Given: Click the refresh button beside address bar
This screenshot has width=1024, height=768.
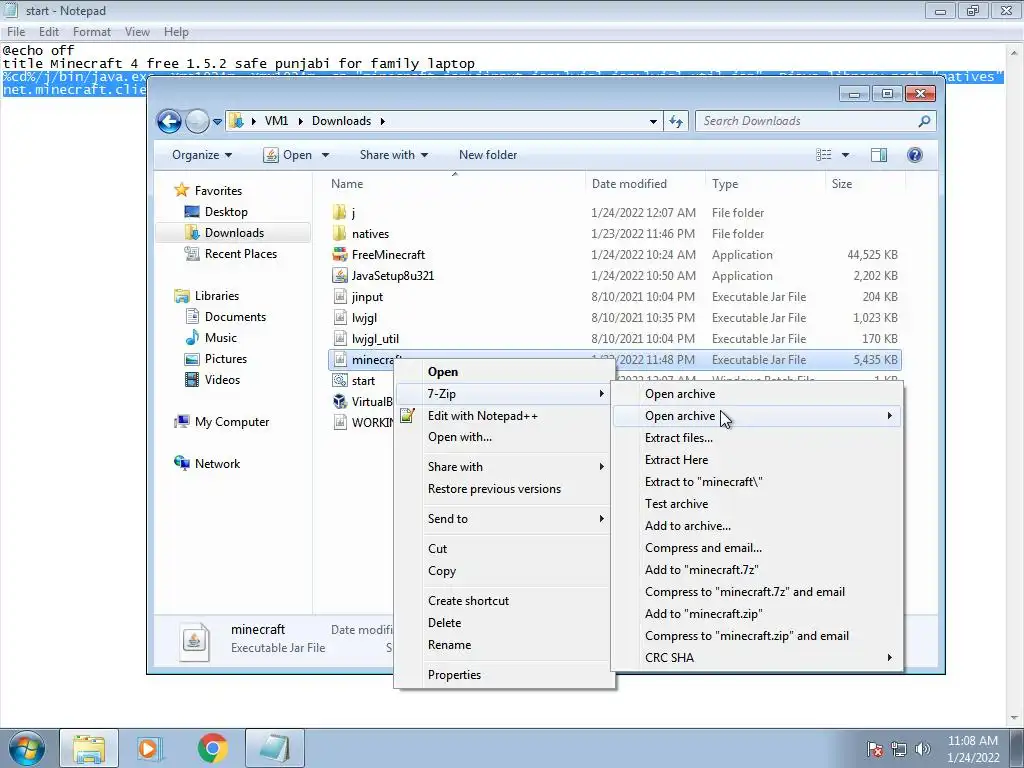Looking at the screenshot, I should click(x=676, y=121).
